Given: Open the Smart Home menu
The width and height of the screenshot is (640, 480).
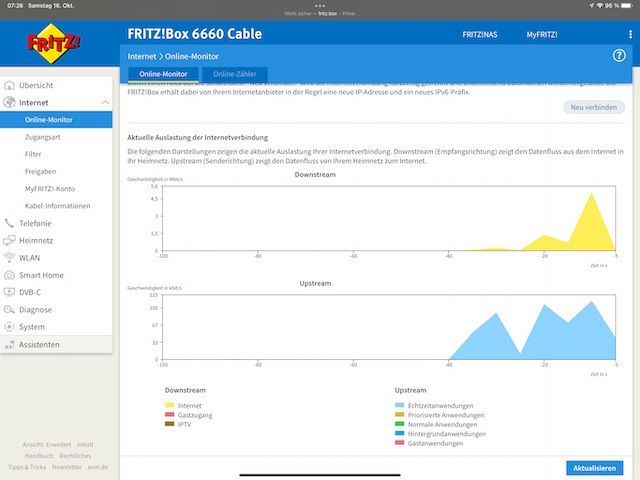Looking at the screenshot, I should (41, 275).
